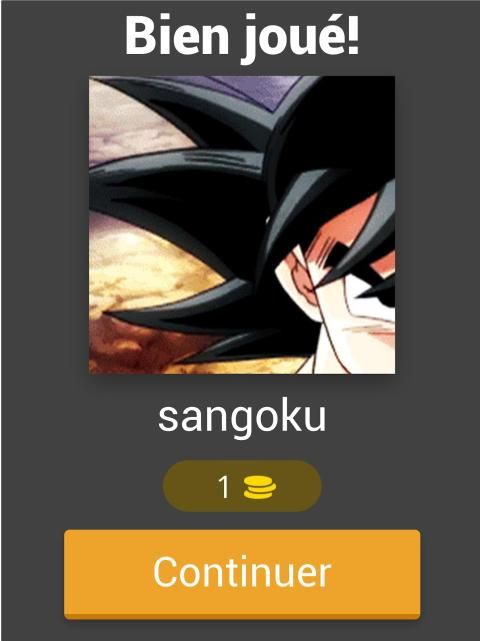
Task: Tap the orange Continuer button
Action: pyautogui.click(x=242, y=574)
